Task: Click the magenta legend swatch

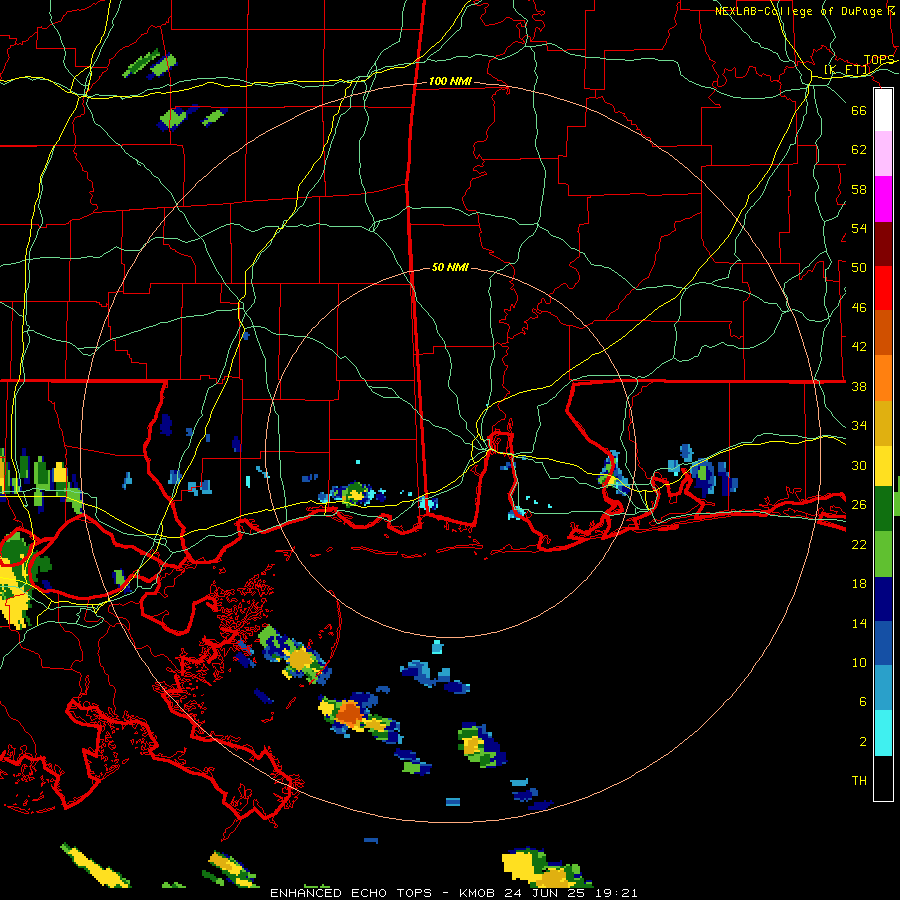Action: (x=883, y=199)
